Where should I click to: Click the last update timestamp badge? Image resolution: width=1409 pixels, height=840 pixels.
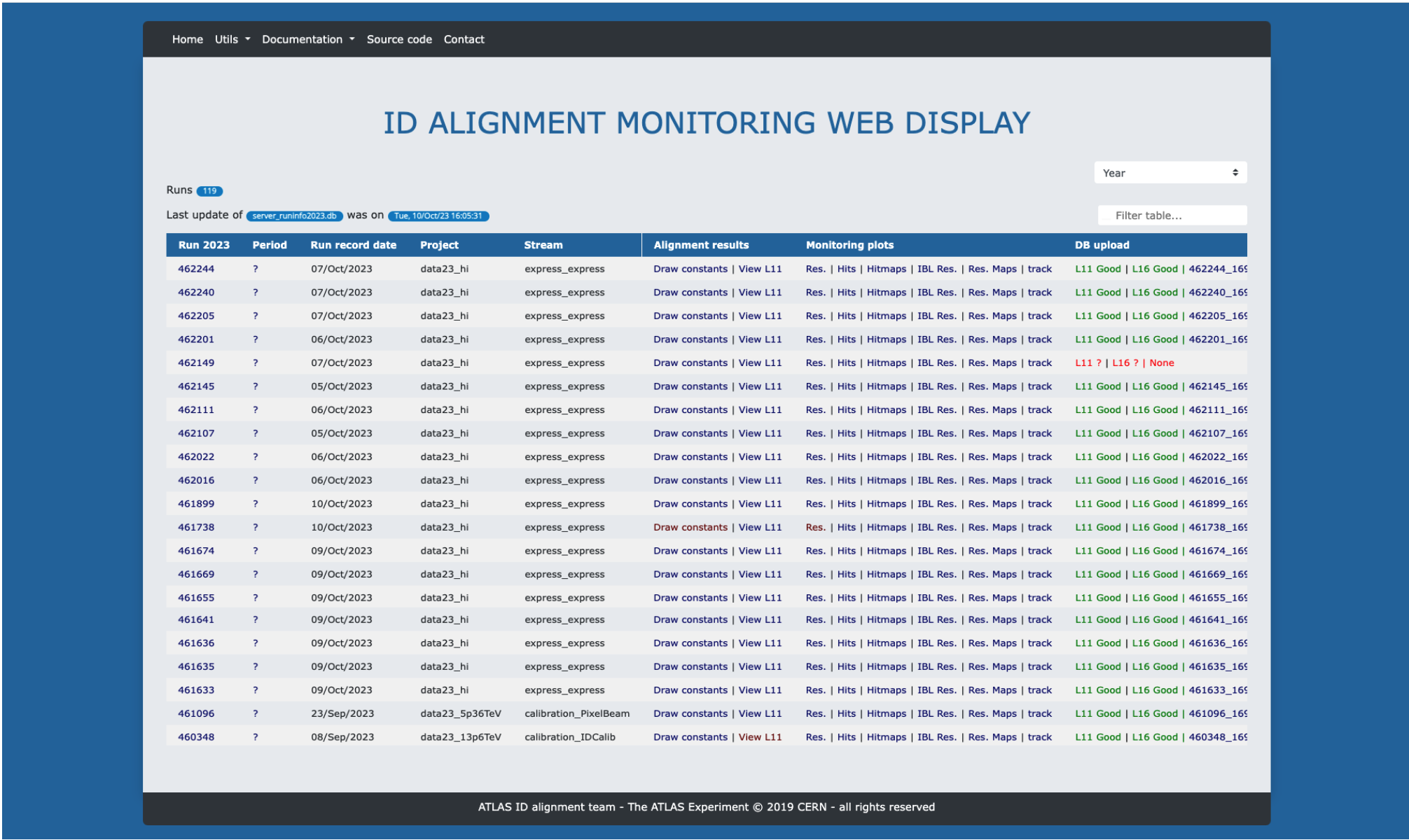pyautogui.click(x=438, y=216)
